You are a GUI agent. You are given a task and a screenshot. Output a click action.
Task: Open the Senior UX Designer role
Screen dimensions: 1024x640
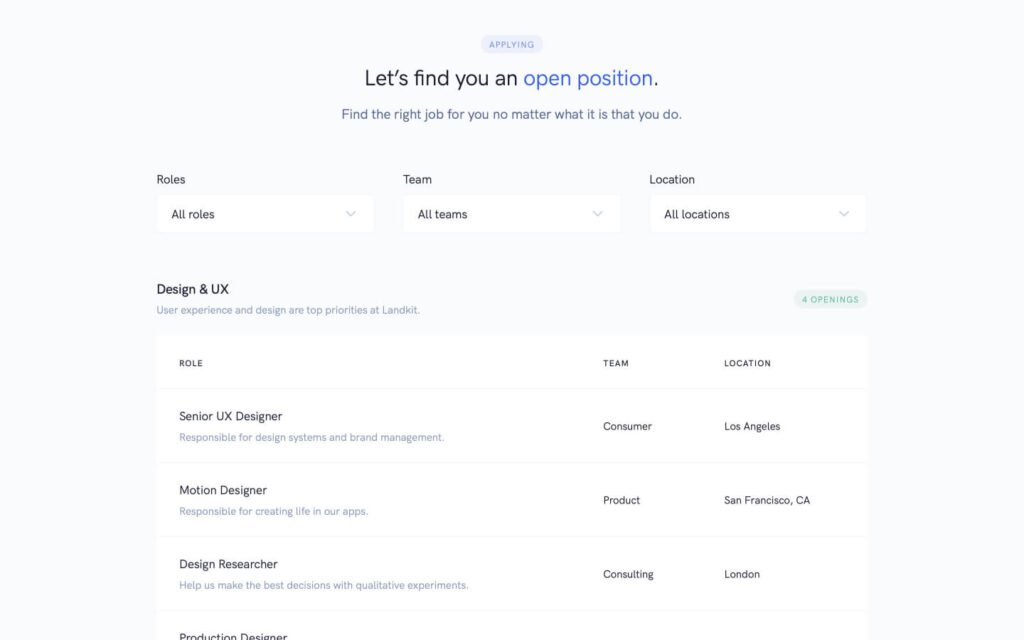coord(231,416)
